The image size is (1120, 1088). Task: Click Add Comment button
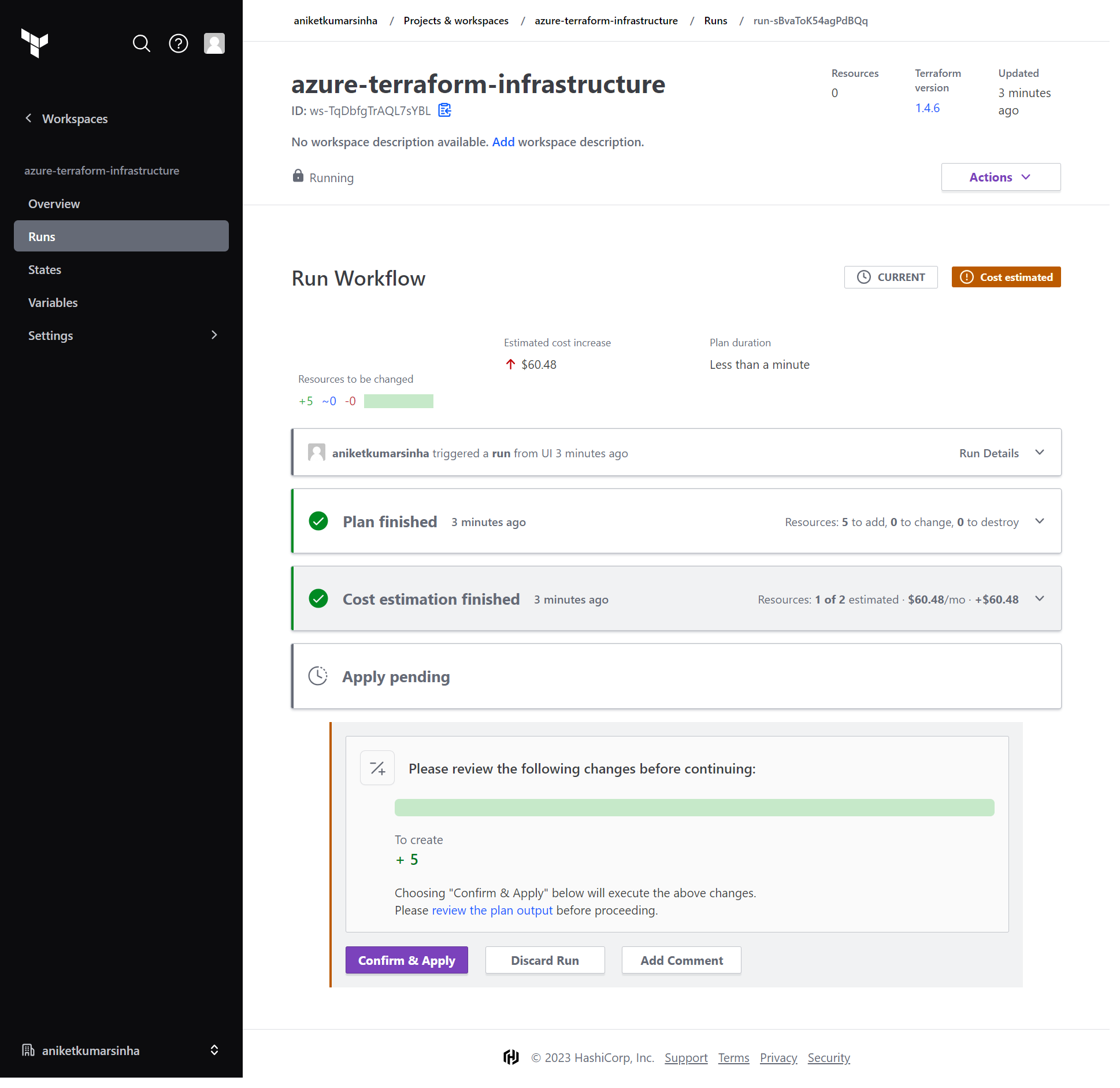[681, 960]
